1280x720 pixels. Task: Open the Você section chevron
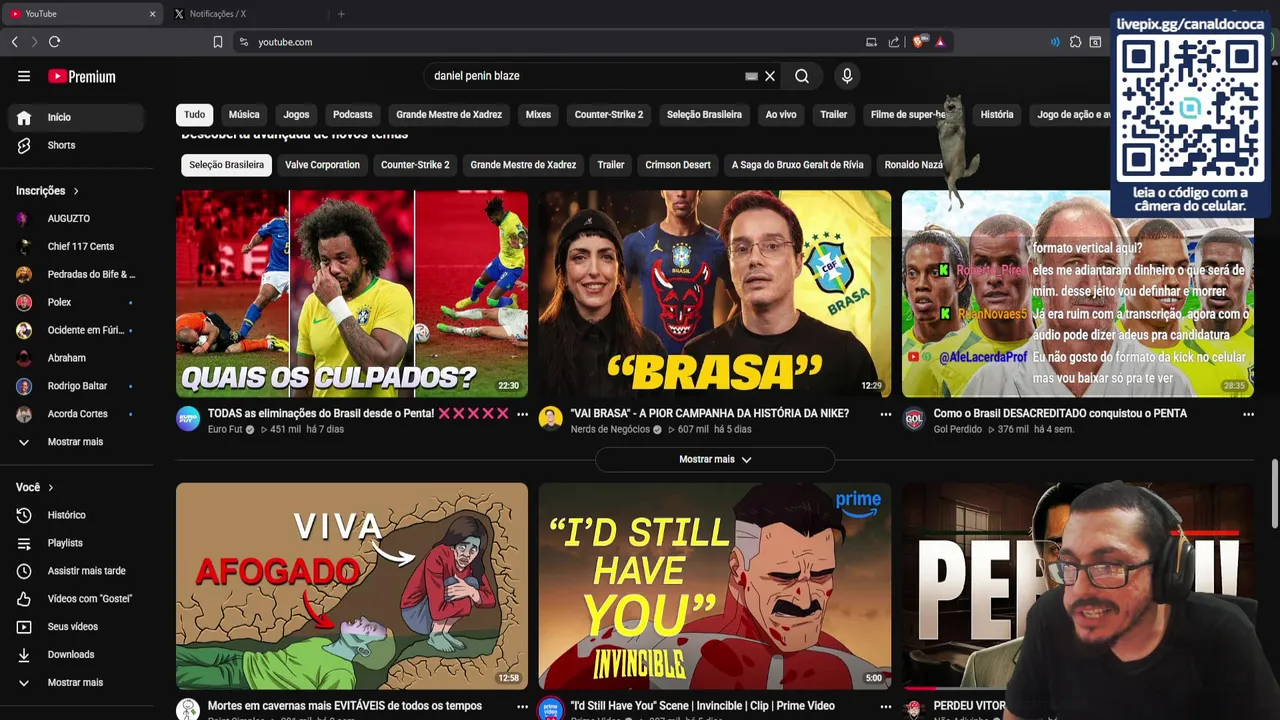point(50,487)
